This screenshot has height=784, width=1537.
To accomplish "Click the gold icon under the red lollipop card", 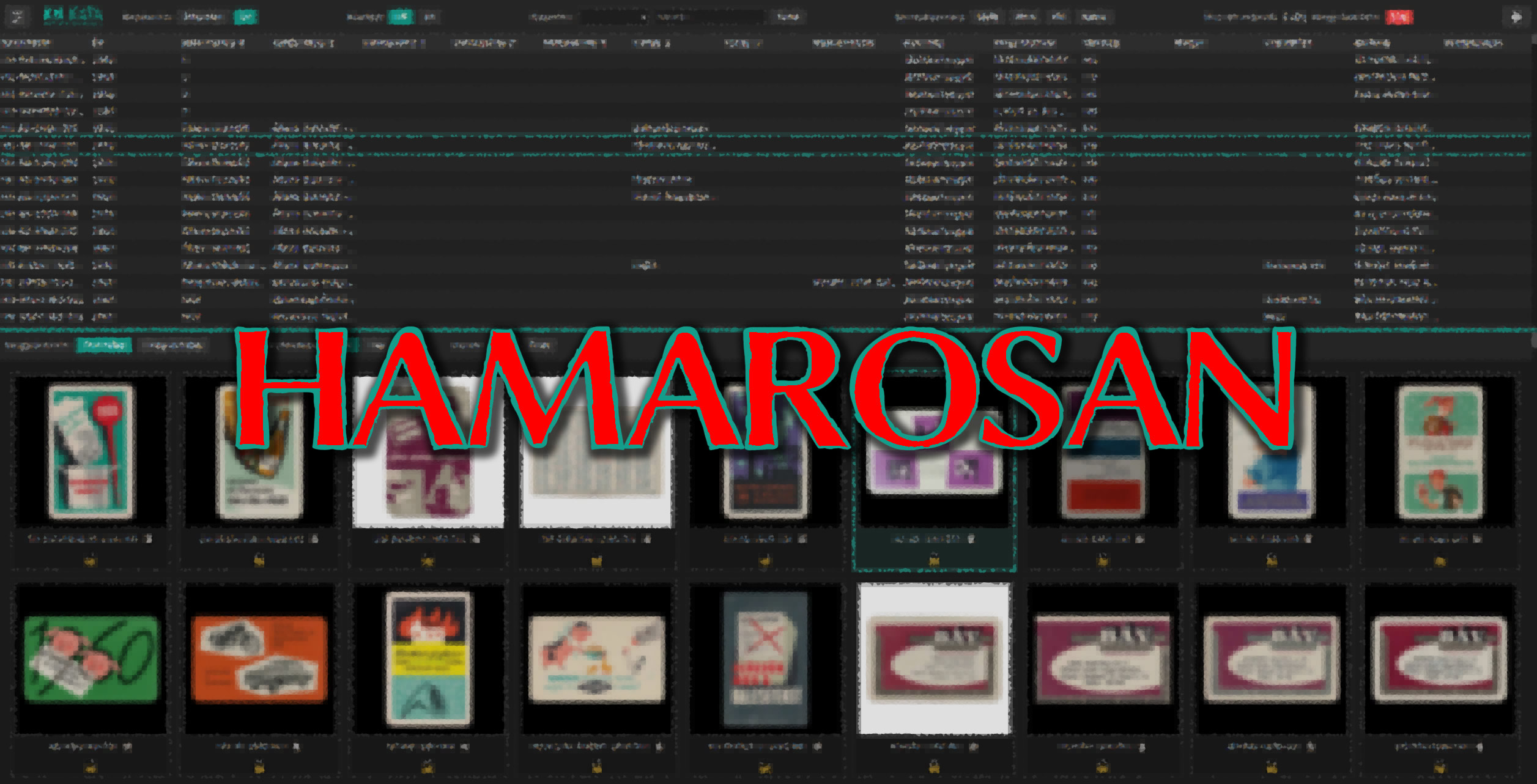I will 91,560.
